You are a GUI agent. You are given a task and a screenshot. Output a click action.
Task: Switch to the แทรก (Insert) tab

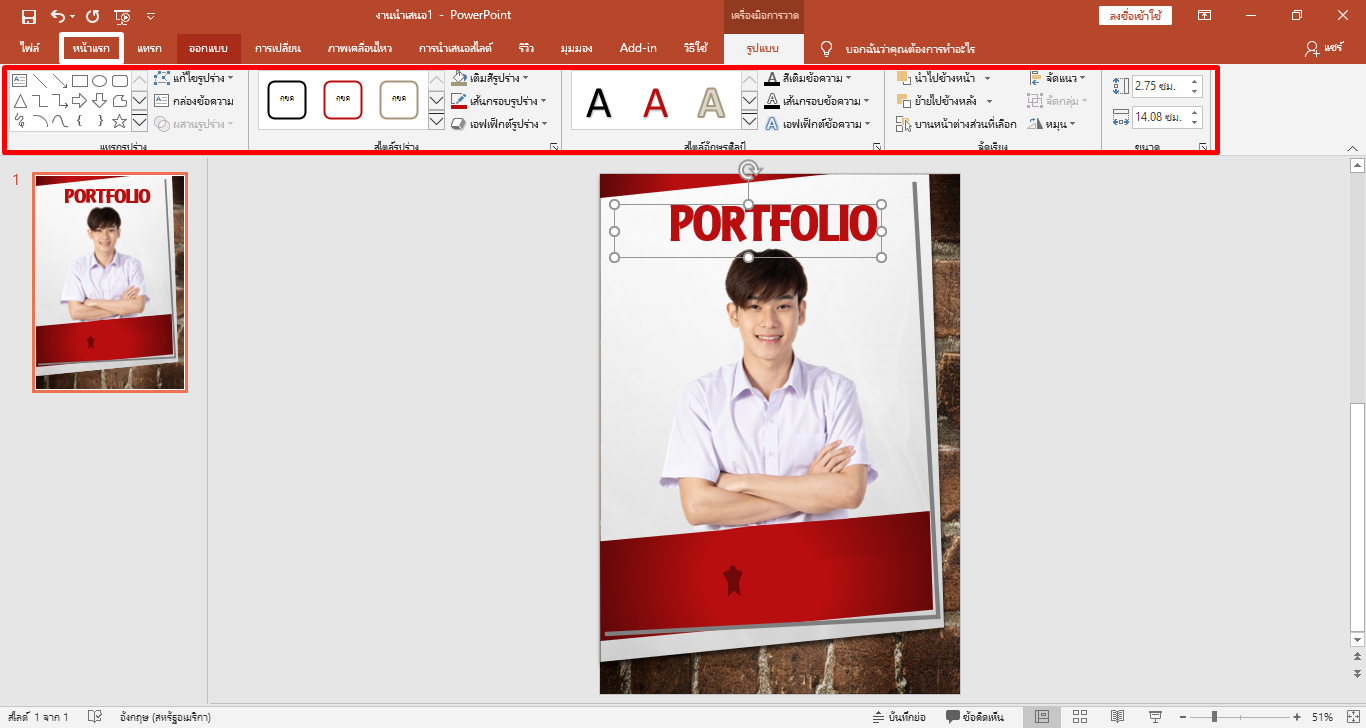click(x=149, y=48)
